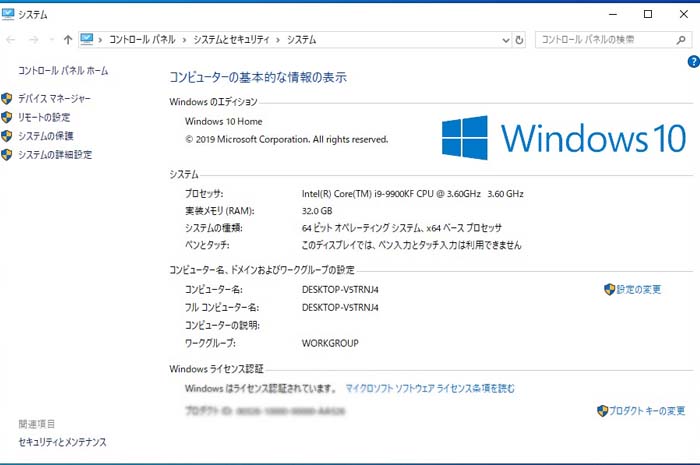
Task: Click the ペン入力とタッチ入力は利用できません value
Action: pyautogui.click(x=412, y=245)
